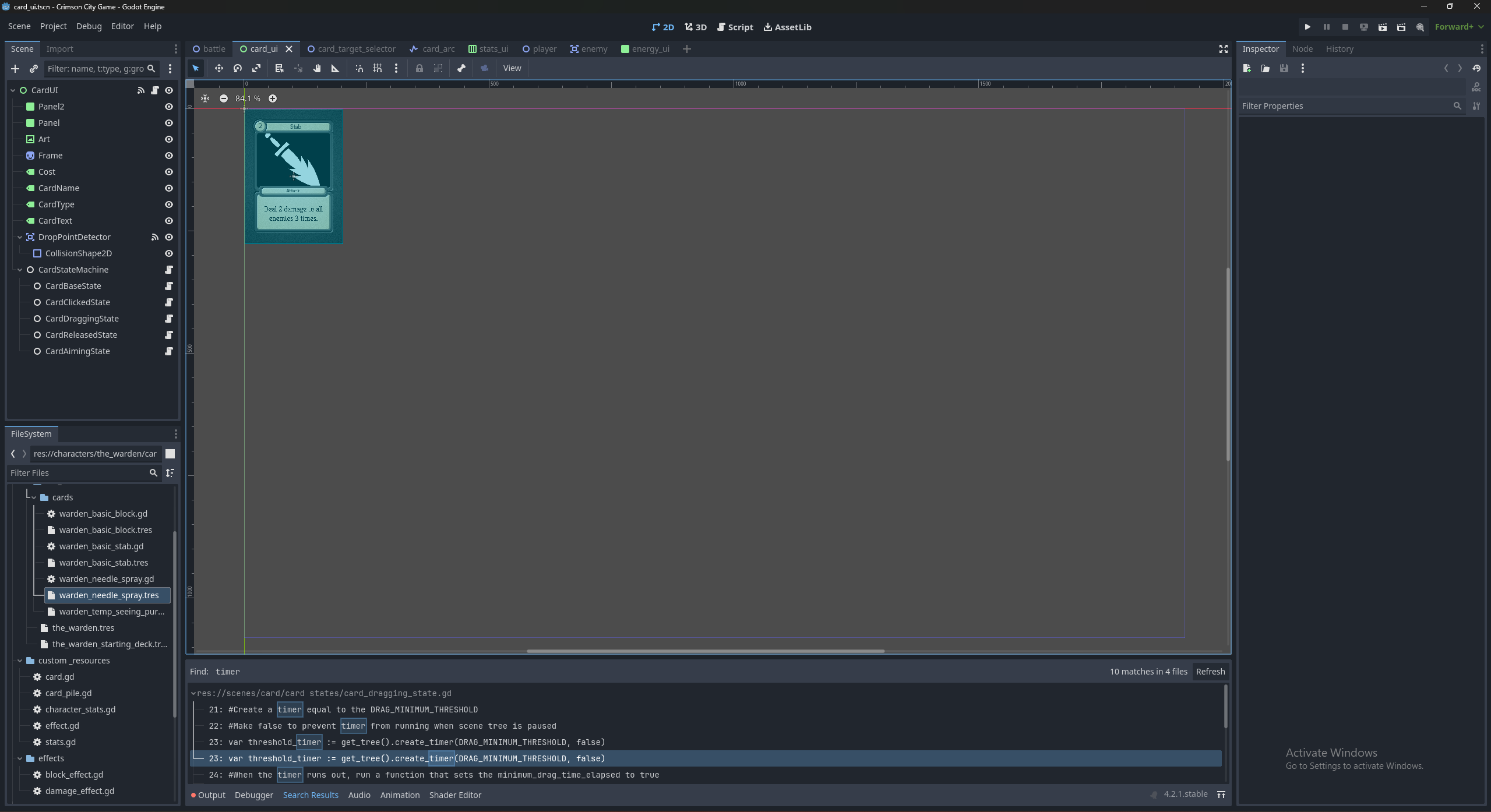This screenshot has height=812, width=1491.
Task: Toggle visibility of the CardText node
Action: 169,221
